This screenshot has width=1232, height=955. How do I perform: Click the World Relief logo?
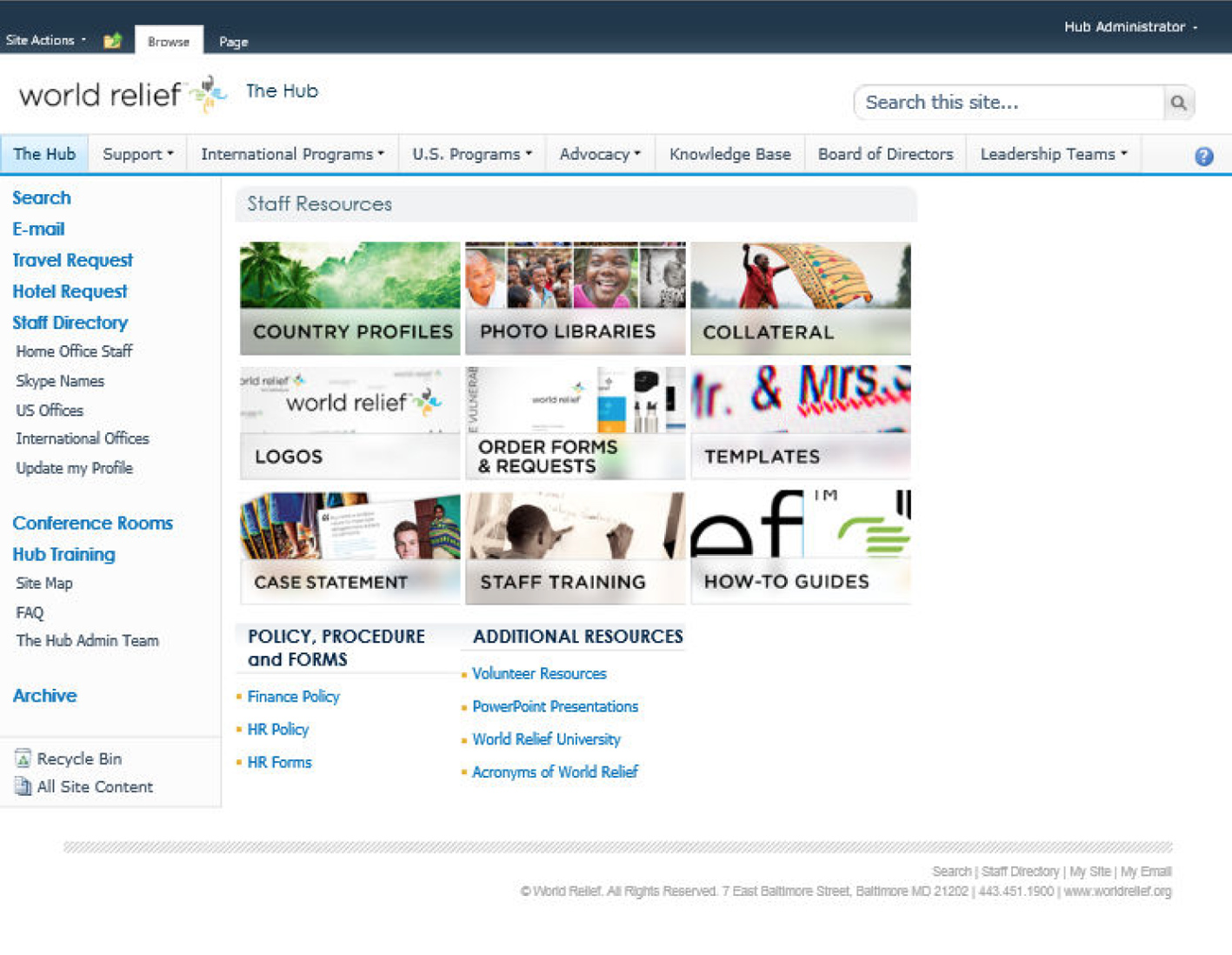[123, 94]
